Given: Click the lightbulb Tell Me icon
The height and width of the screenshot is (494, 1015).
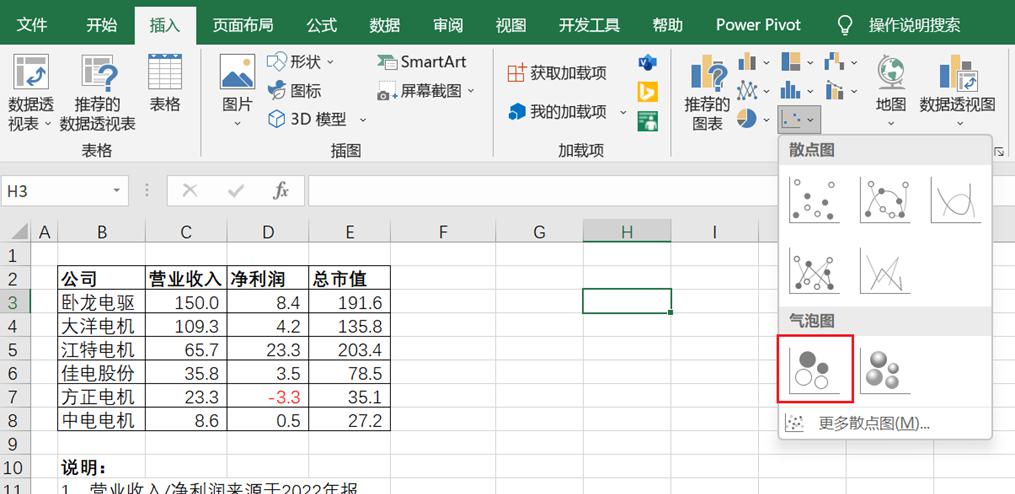Looking at the screenshot, I should [845, 25].
